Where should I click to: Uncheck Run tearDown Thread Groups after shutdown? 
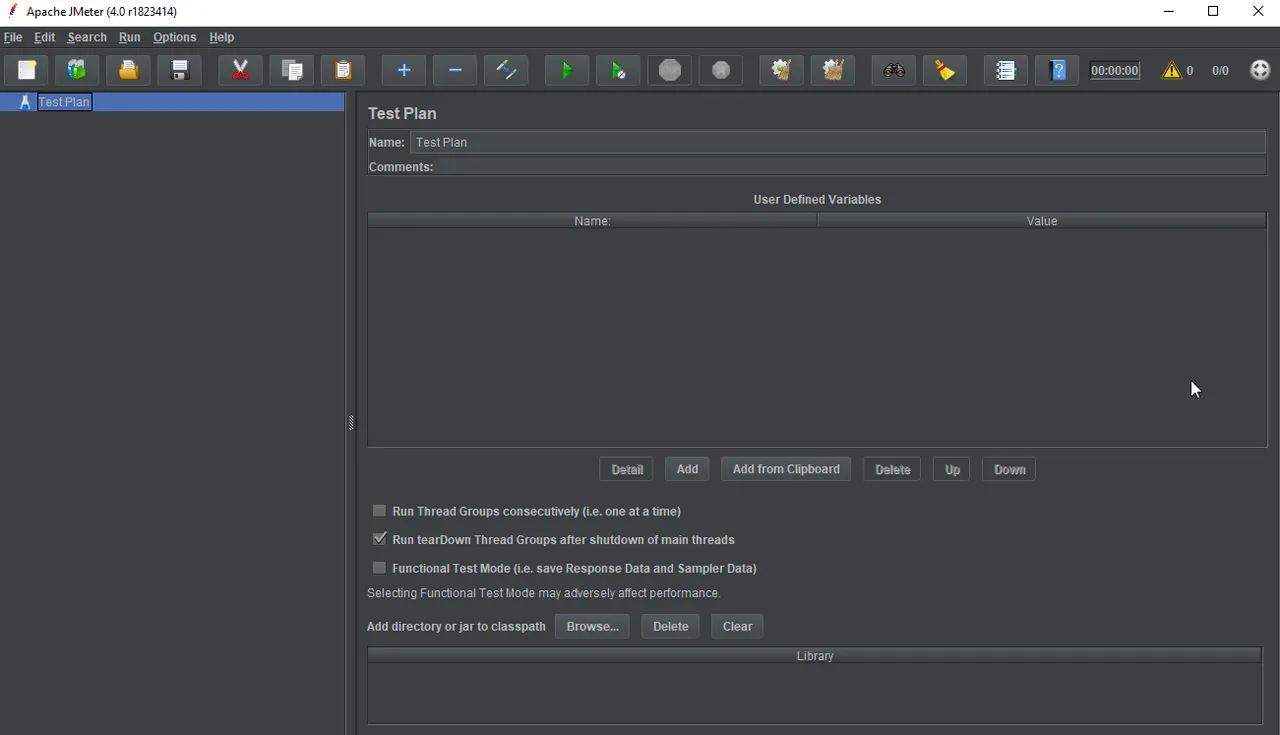coord(379,539)
